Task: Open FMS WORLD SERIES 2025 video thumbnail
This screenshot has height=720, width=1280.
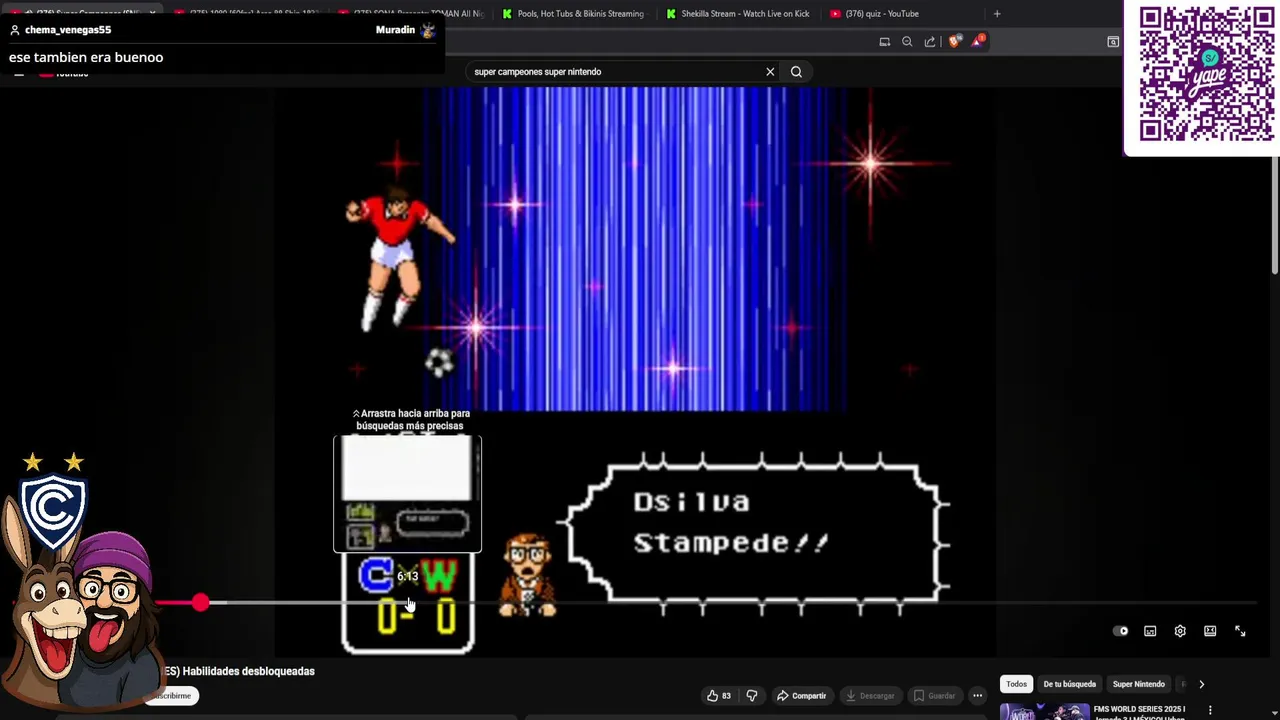Action: click(1045, 712)
